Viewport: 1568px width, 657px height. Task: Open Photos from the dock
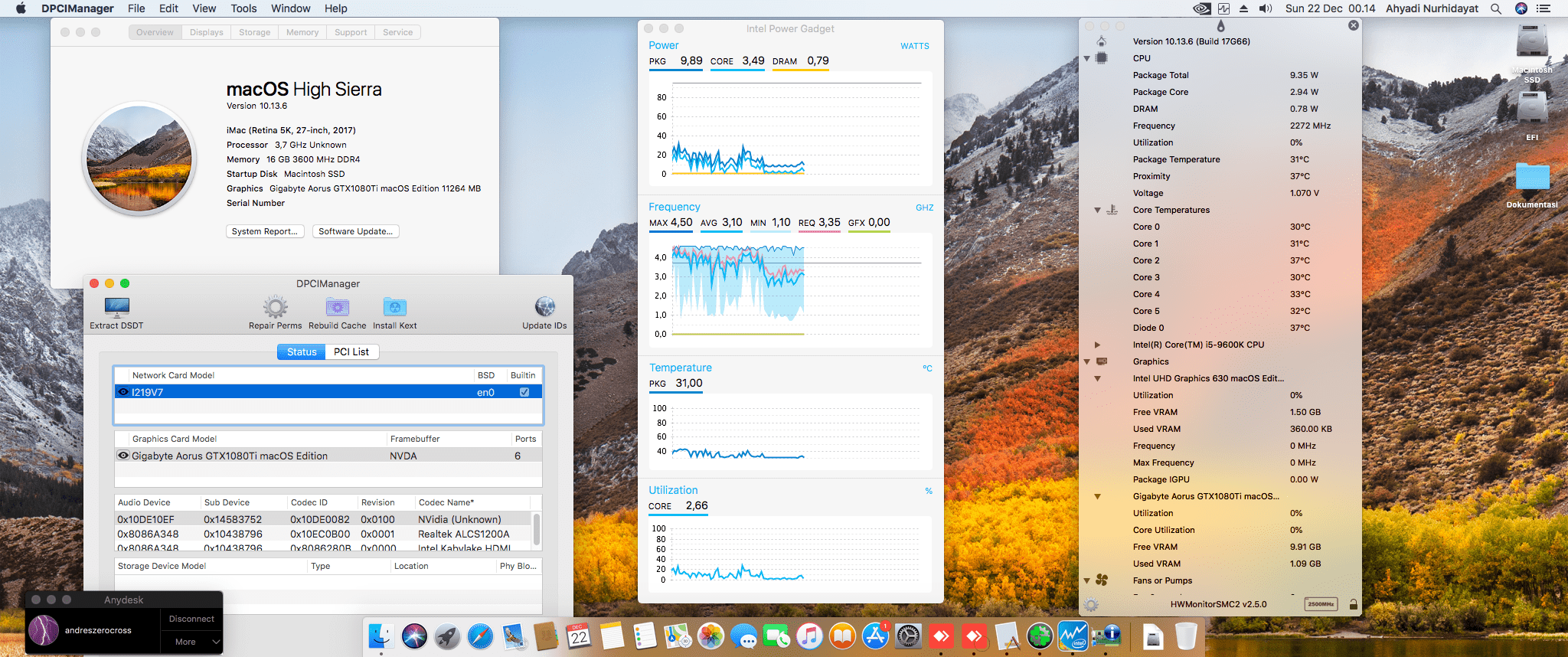710,636
